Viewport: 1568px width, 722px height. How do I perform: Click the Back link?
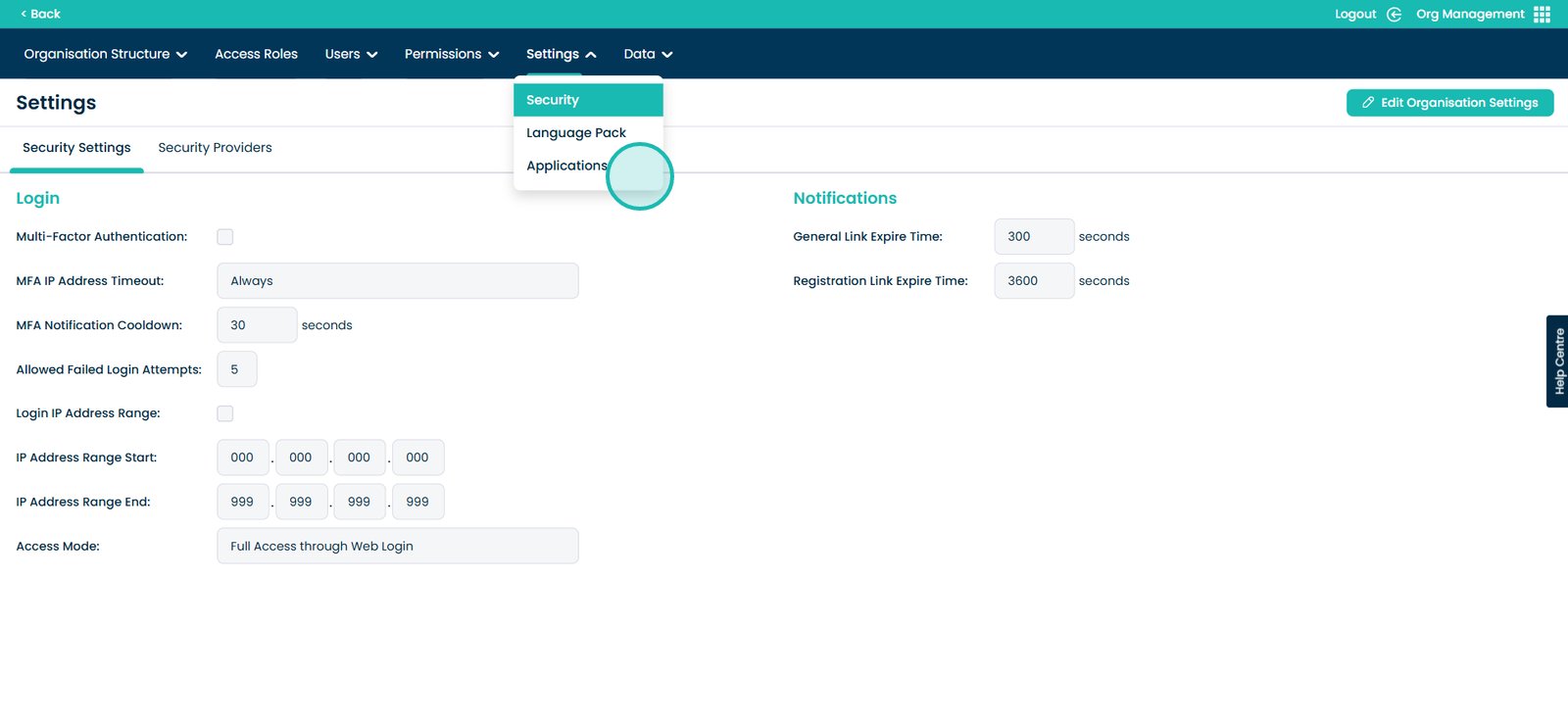(x=40, y=14)
